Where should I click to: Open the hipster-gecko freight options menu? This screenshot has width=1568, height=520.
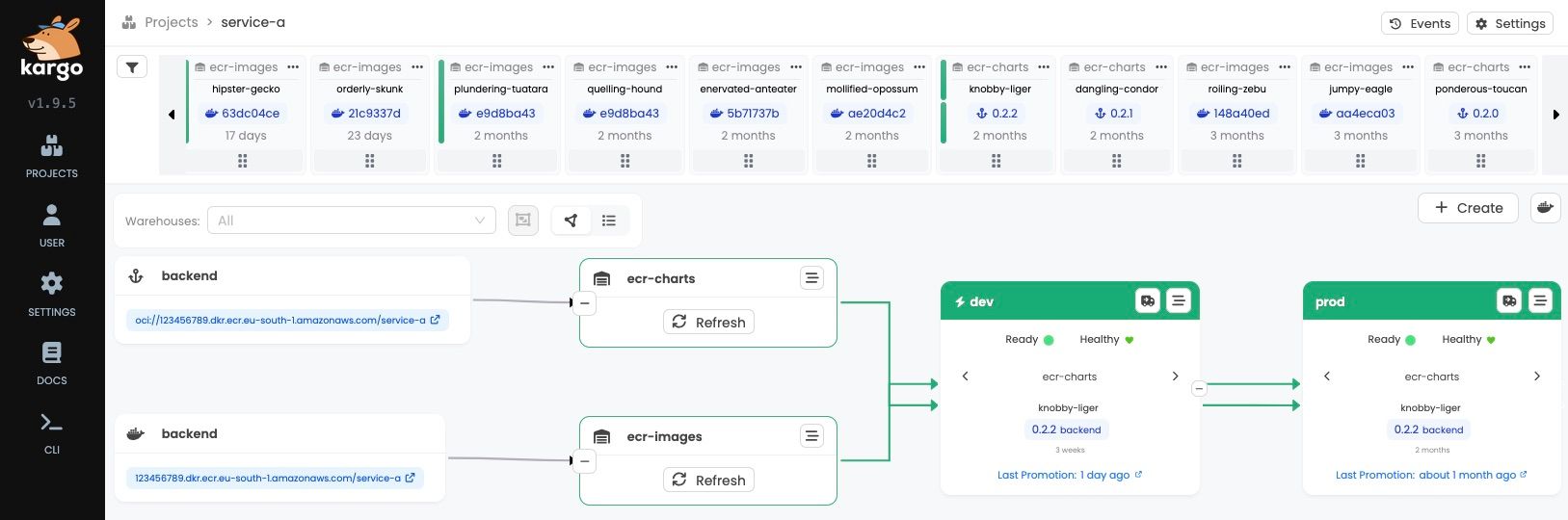293,67
